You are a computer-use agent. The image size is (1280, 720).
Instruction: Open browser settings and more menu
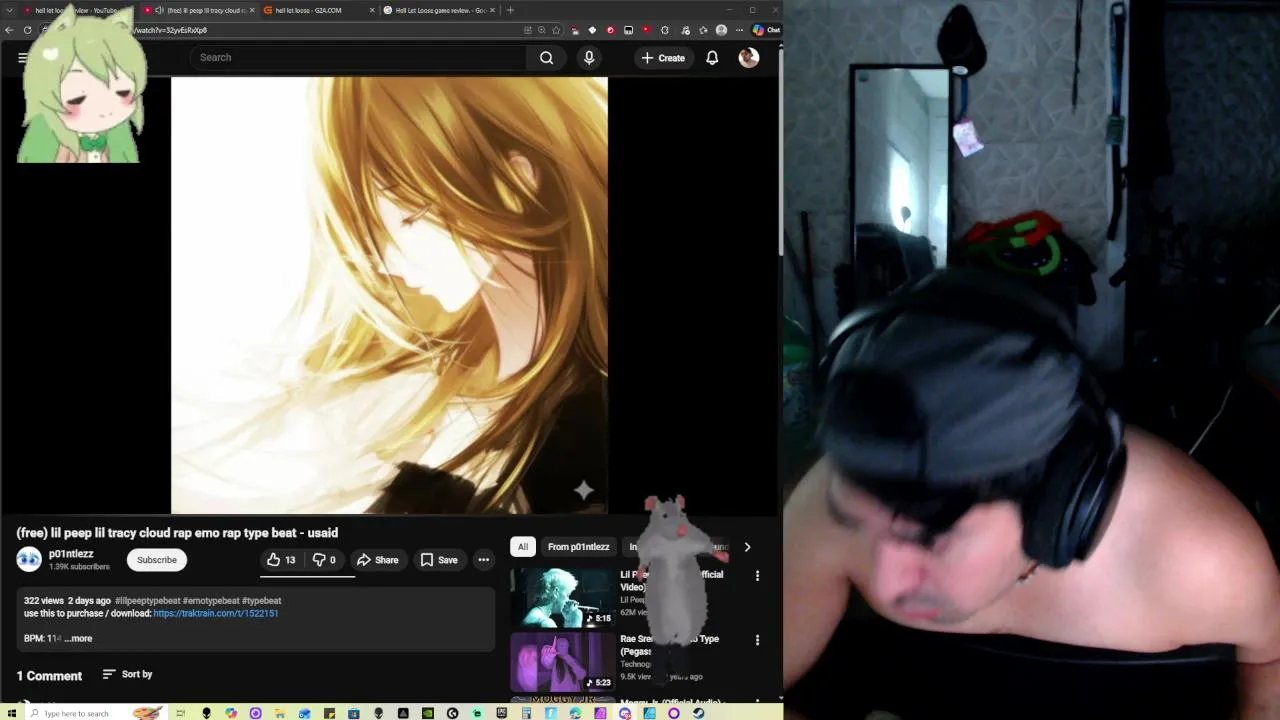coord(739,30)
